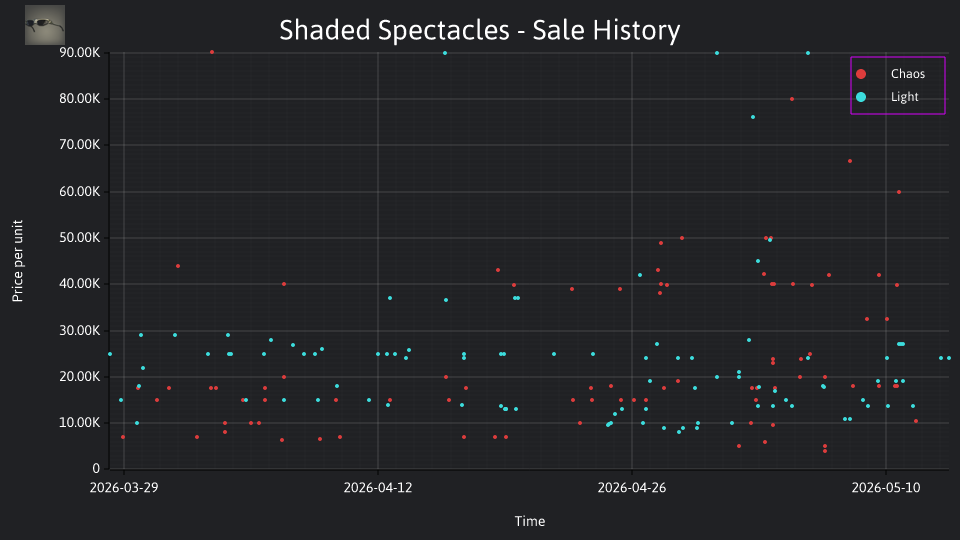Click the 0 y-axis tick label
This screenshot has width=960, height=540.
[x=96, y=469]
